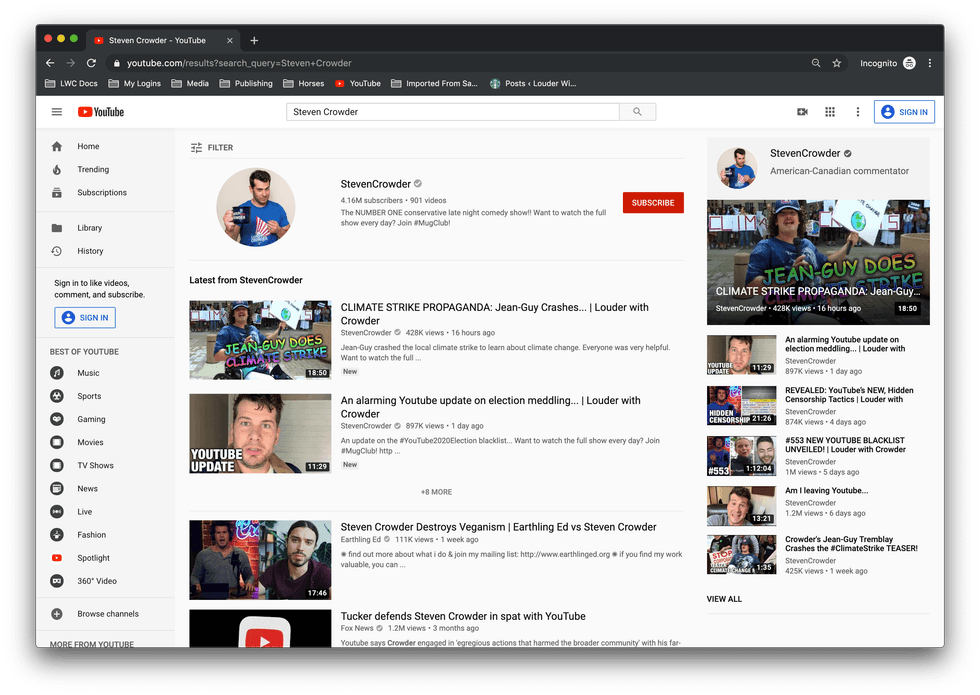
Task: Expand the +8 MORE videos
Action: [x=436, y=492]
